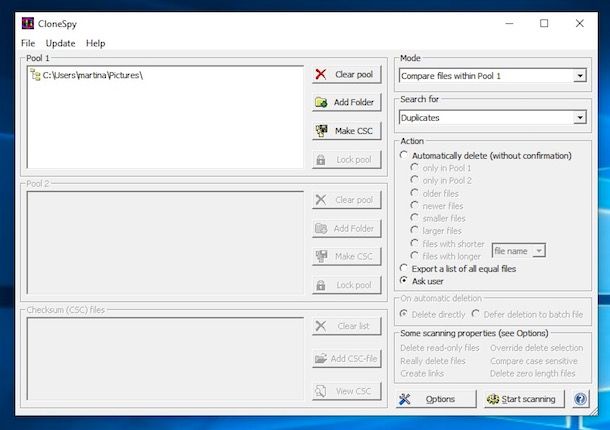Click the Checksum (CSC) files list box

coord(165,358)
